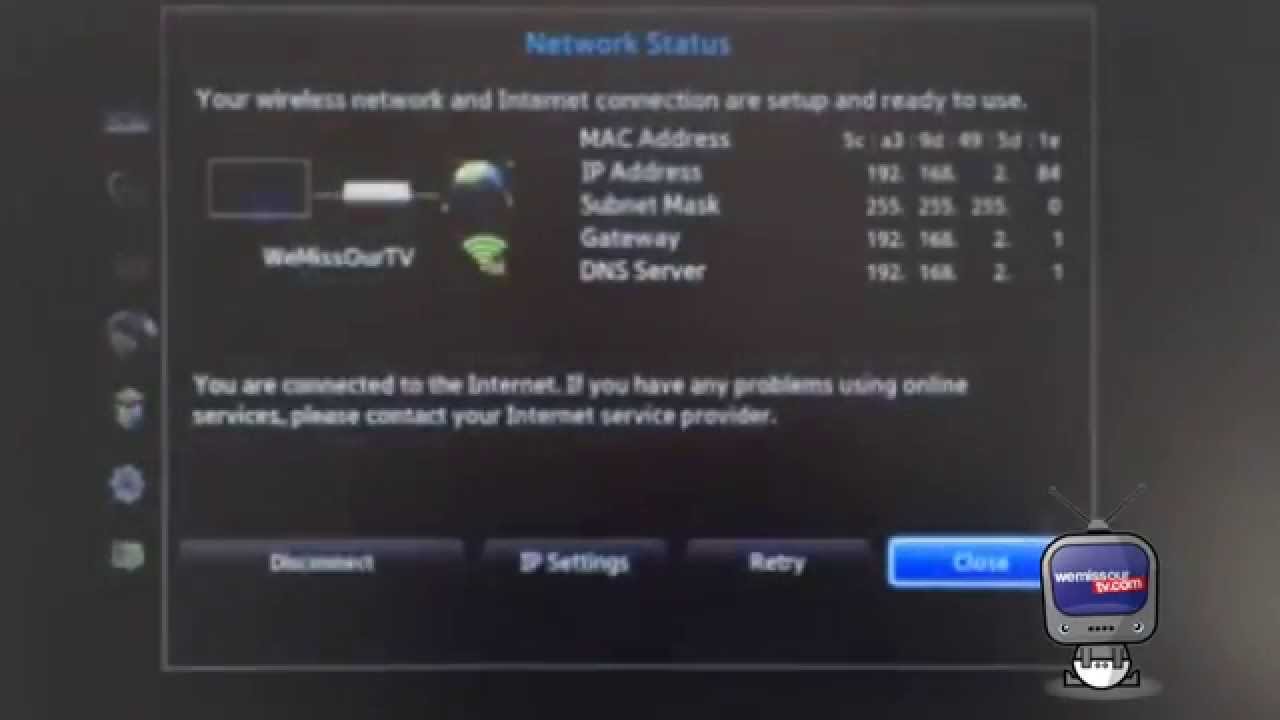Open the System gear icon
Viewport: 1280px width, 720px height.
[x=127, y=484]
